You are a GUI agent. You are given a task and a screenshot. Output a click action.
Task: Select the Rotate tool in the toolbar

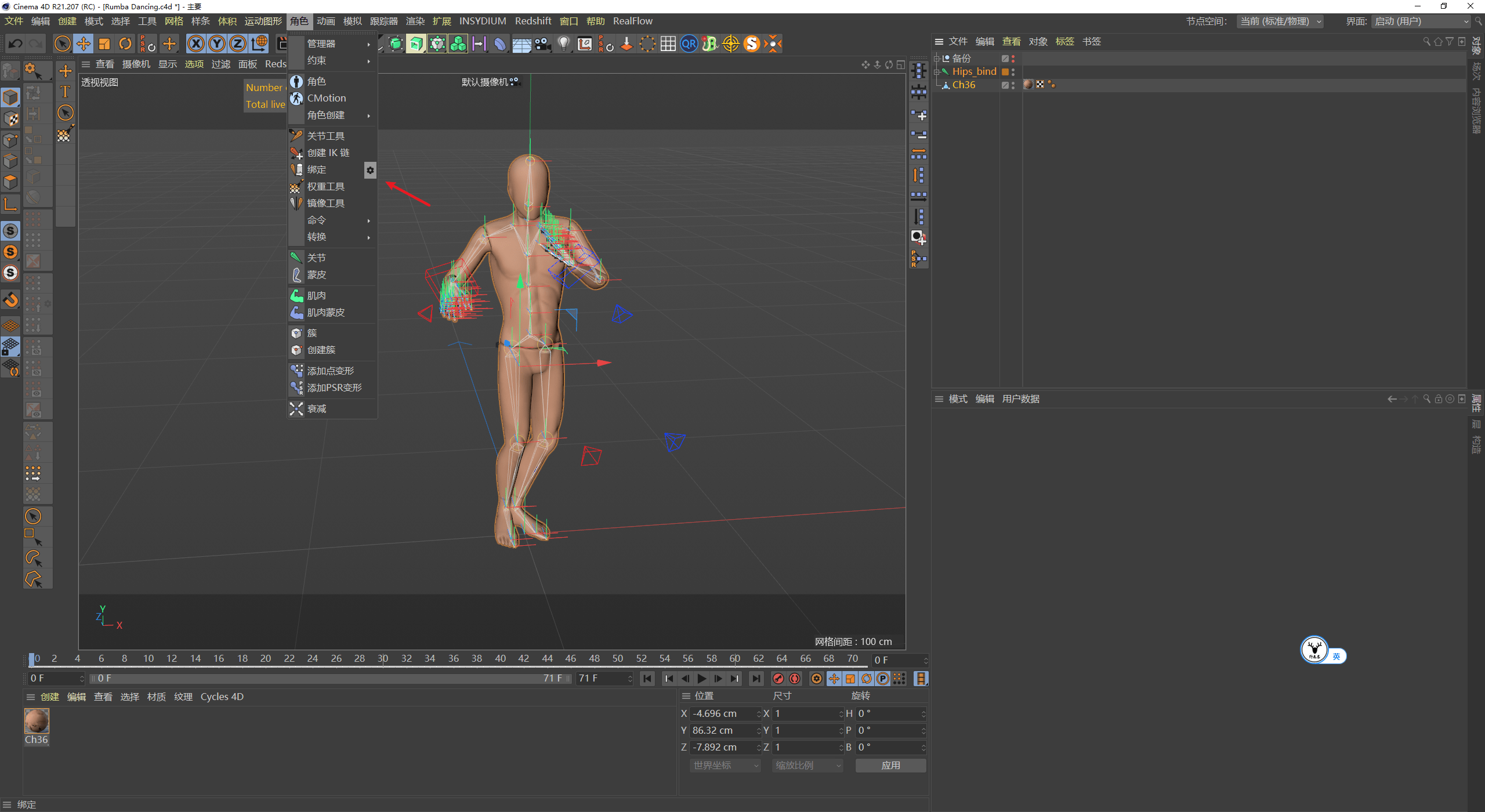tap(125, 43)
